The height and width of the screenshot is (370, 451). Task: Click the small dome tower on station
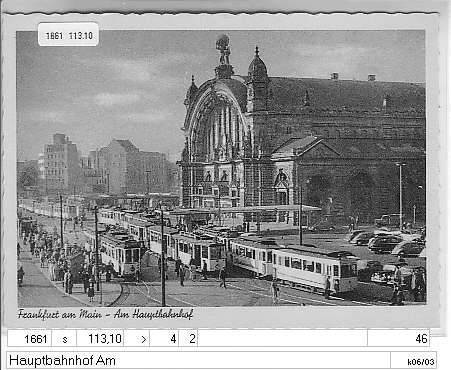click(257, 64)
